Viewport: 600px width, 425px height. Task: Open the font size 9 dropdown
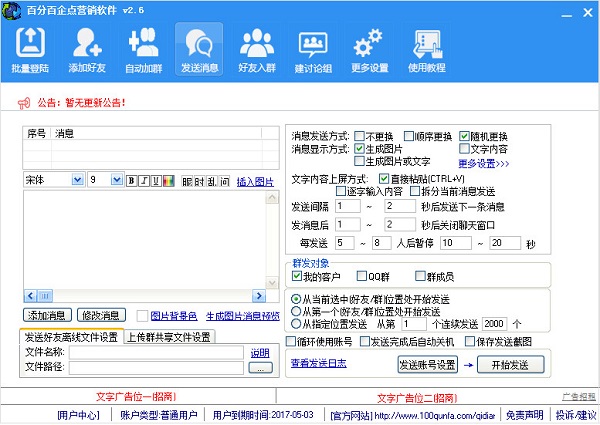[x=117, y=179]
